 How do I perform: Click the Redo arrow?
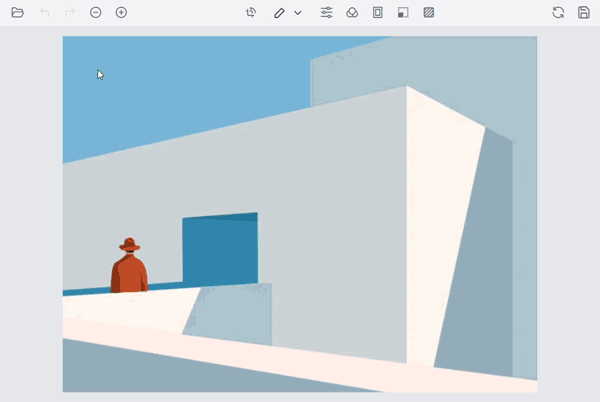(x=70, y=13)
